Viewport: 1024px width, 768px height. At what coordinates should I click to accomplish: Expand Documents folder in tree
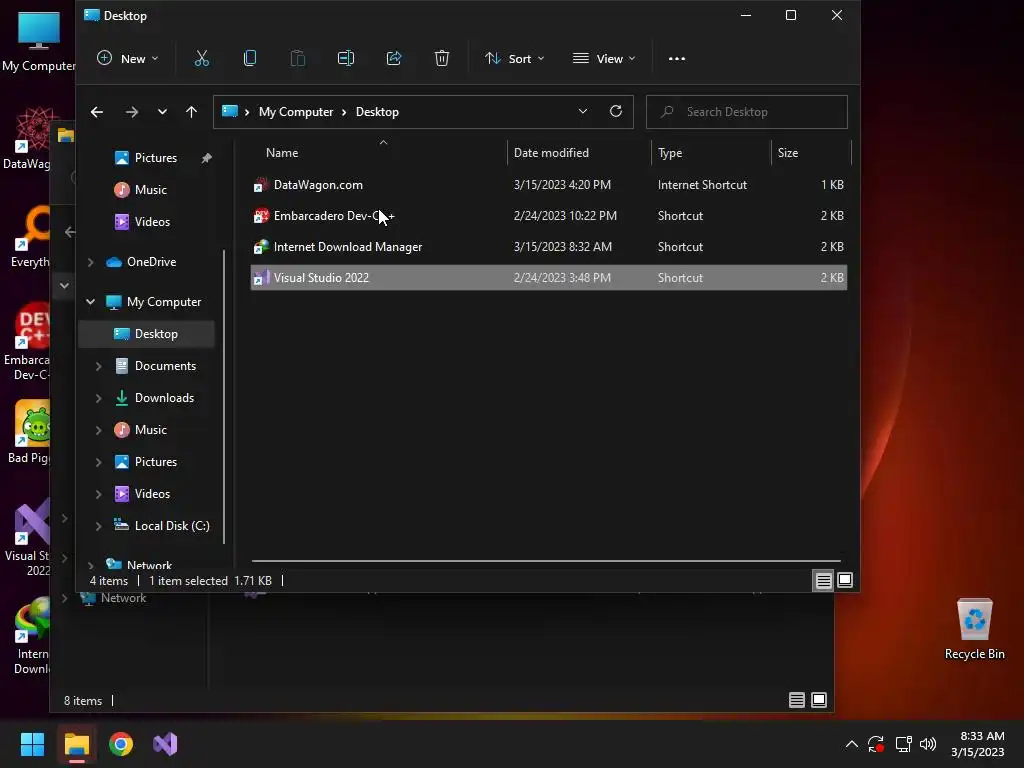[x=99, y=366]
